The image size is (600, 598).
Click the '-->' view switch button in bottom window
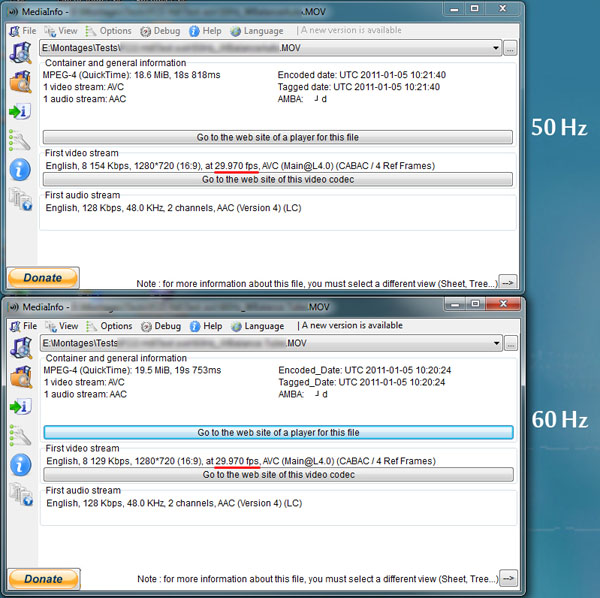(x=509, y=578)
